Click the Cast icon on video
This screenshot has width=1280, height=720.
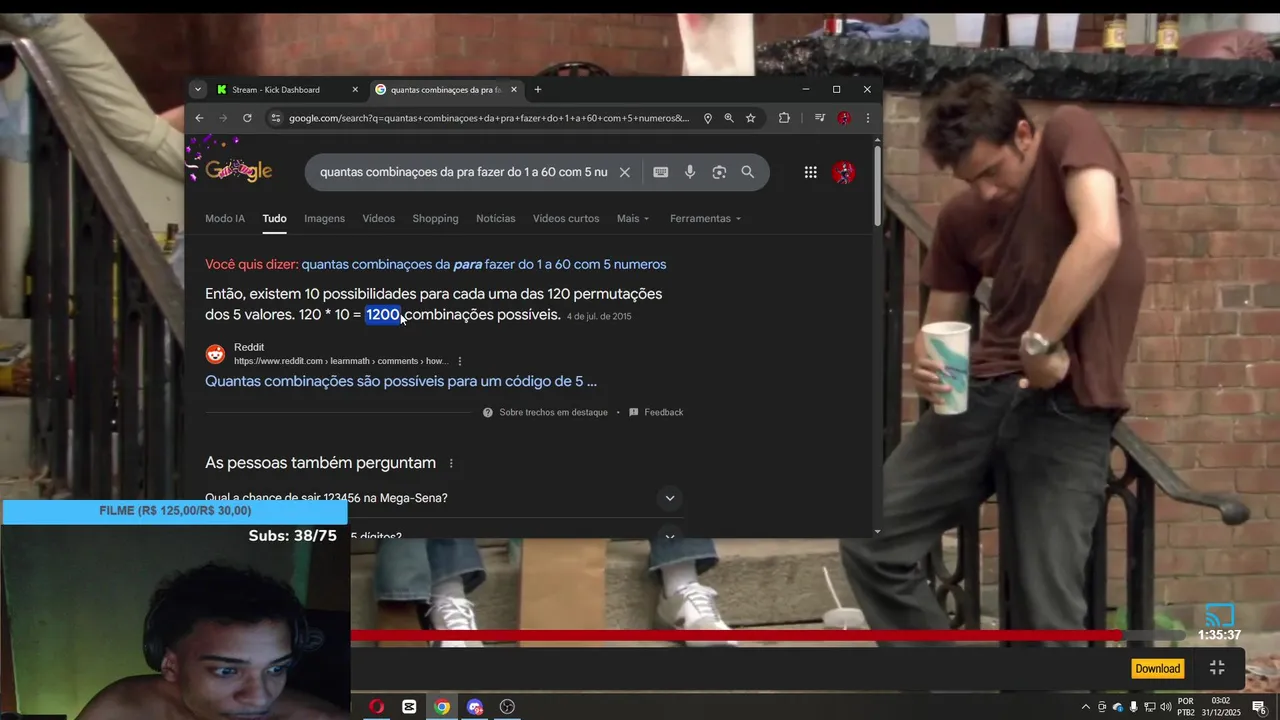pos(1219,615)
